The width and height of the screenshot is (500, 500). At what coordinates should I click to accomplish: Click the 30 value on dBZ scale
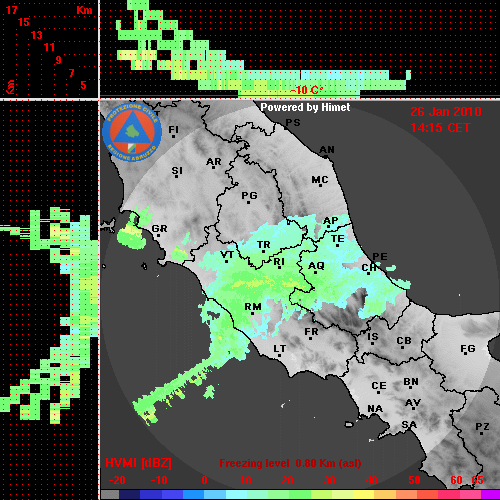click(330, 480)
